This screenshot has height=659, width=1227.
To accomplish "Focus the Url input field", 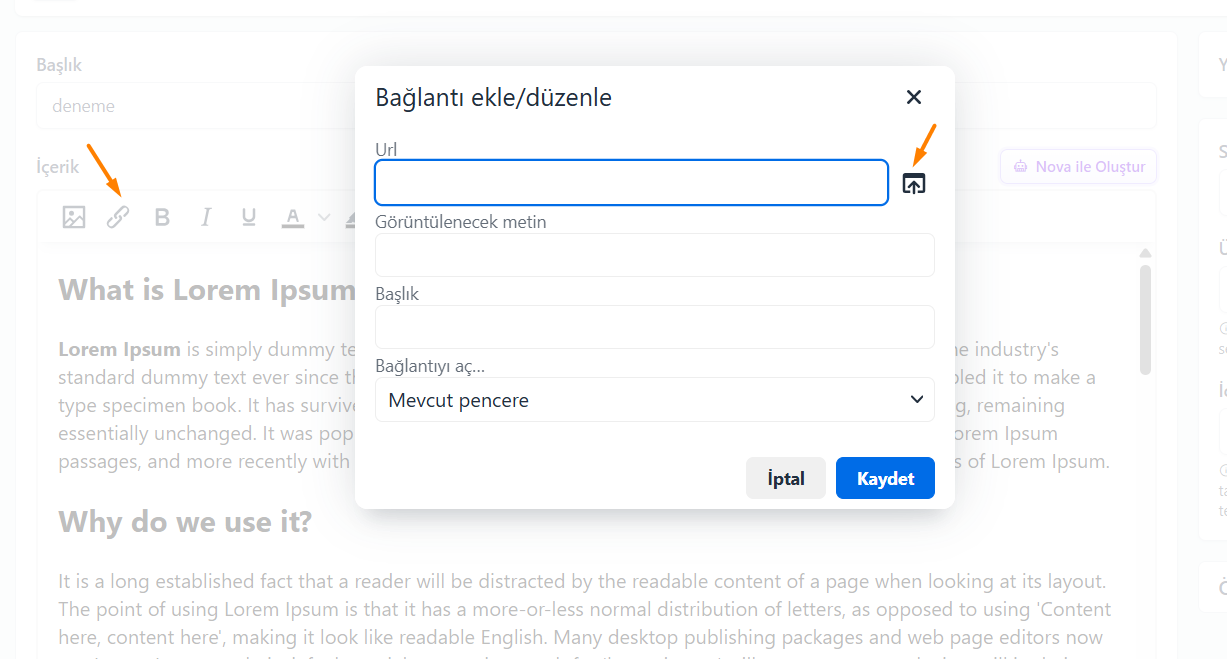I will (632, 183).
